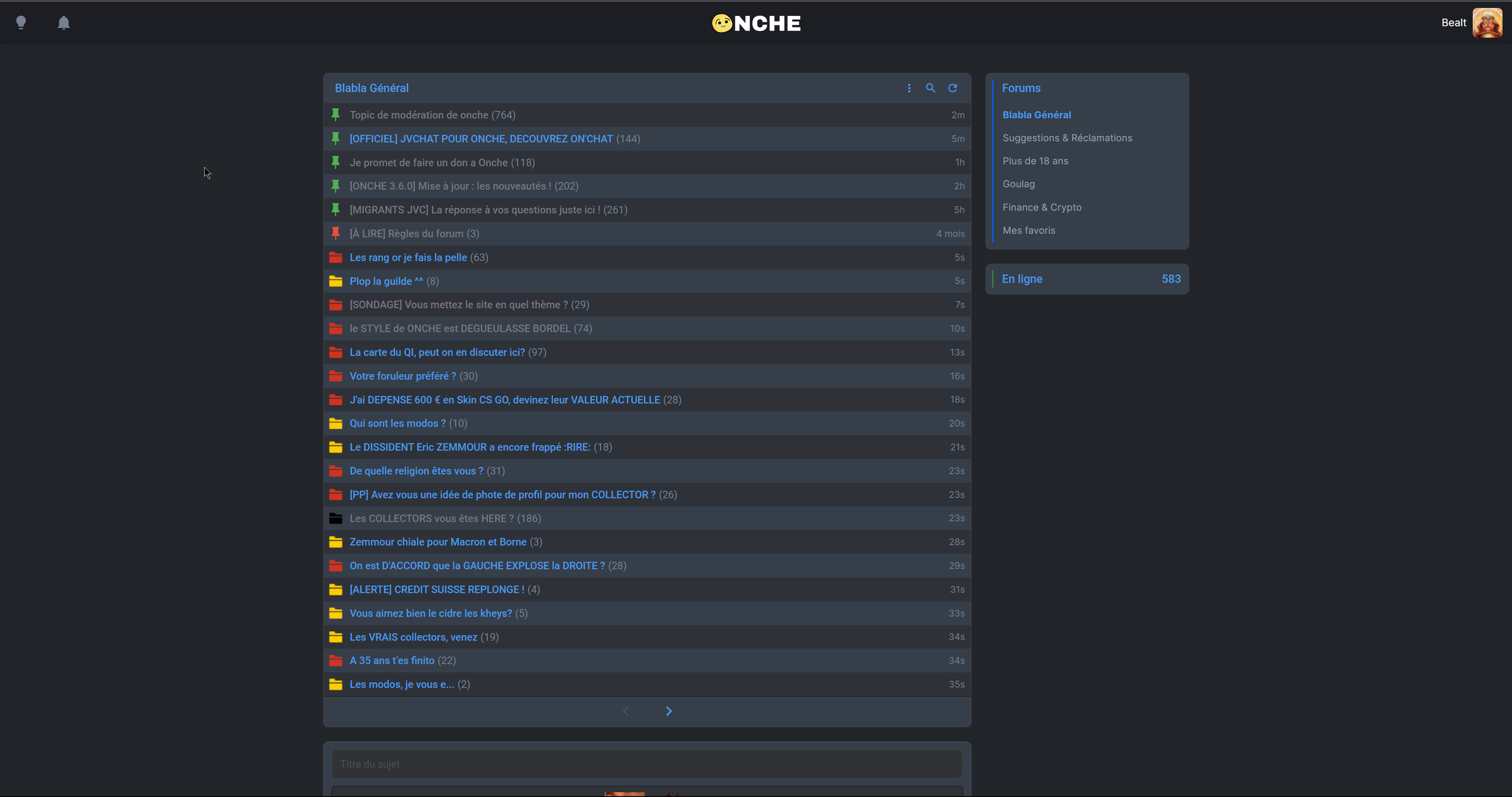This screenshot has width=1512, height=797.
Task: Open the Goulag forum
Action: [1018, 184]
